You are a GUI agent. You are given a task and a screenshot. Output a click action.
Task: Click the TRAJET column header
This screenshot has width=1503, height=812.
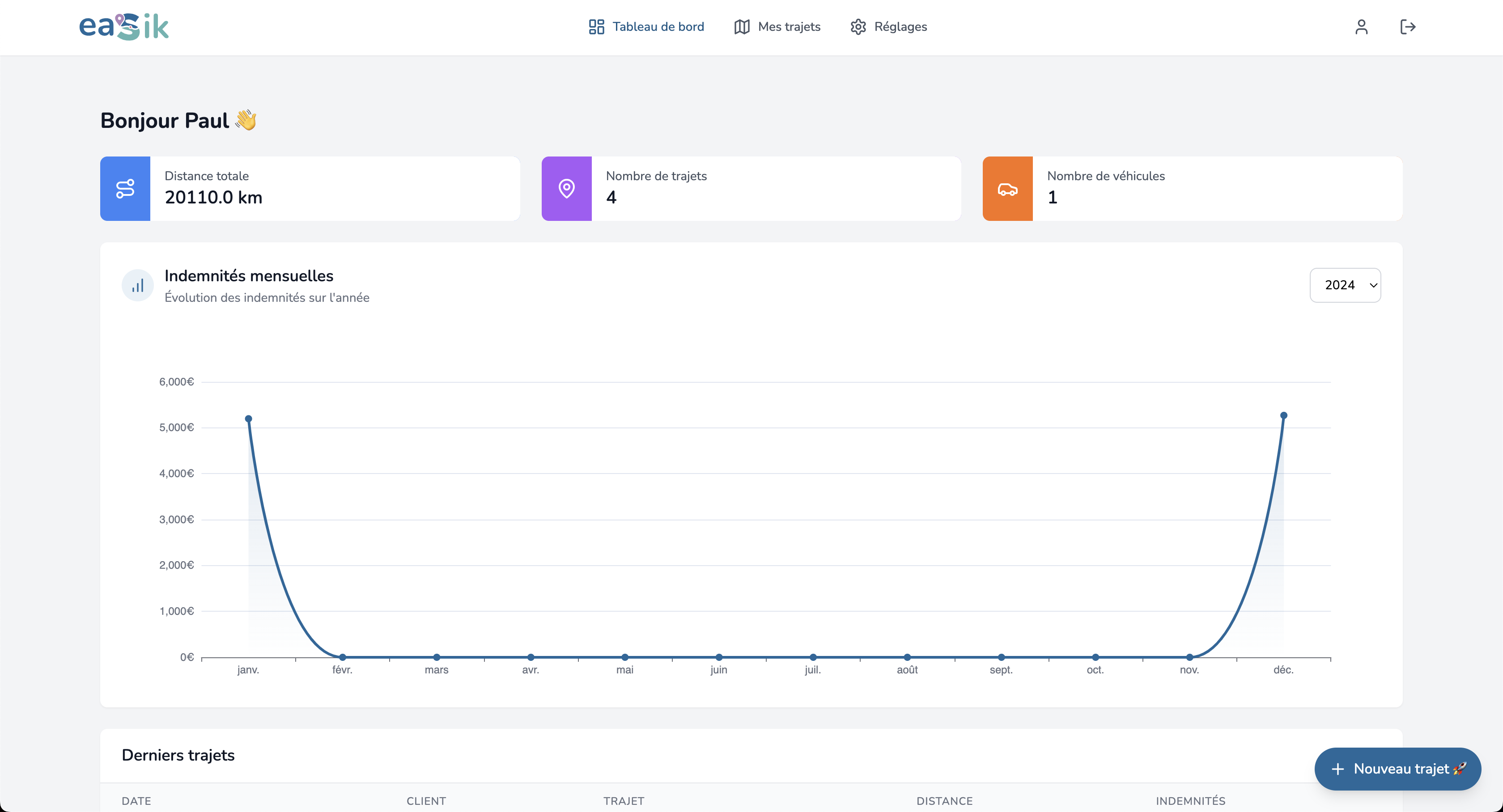coord(624,801)
